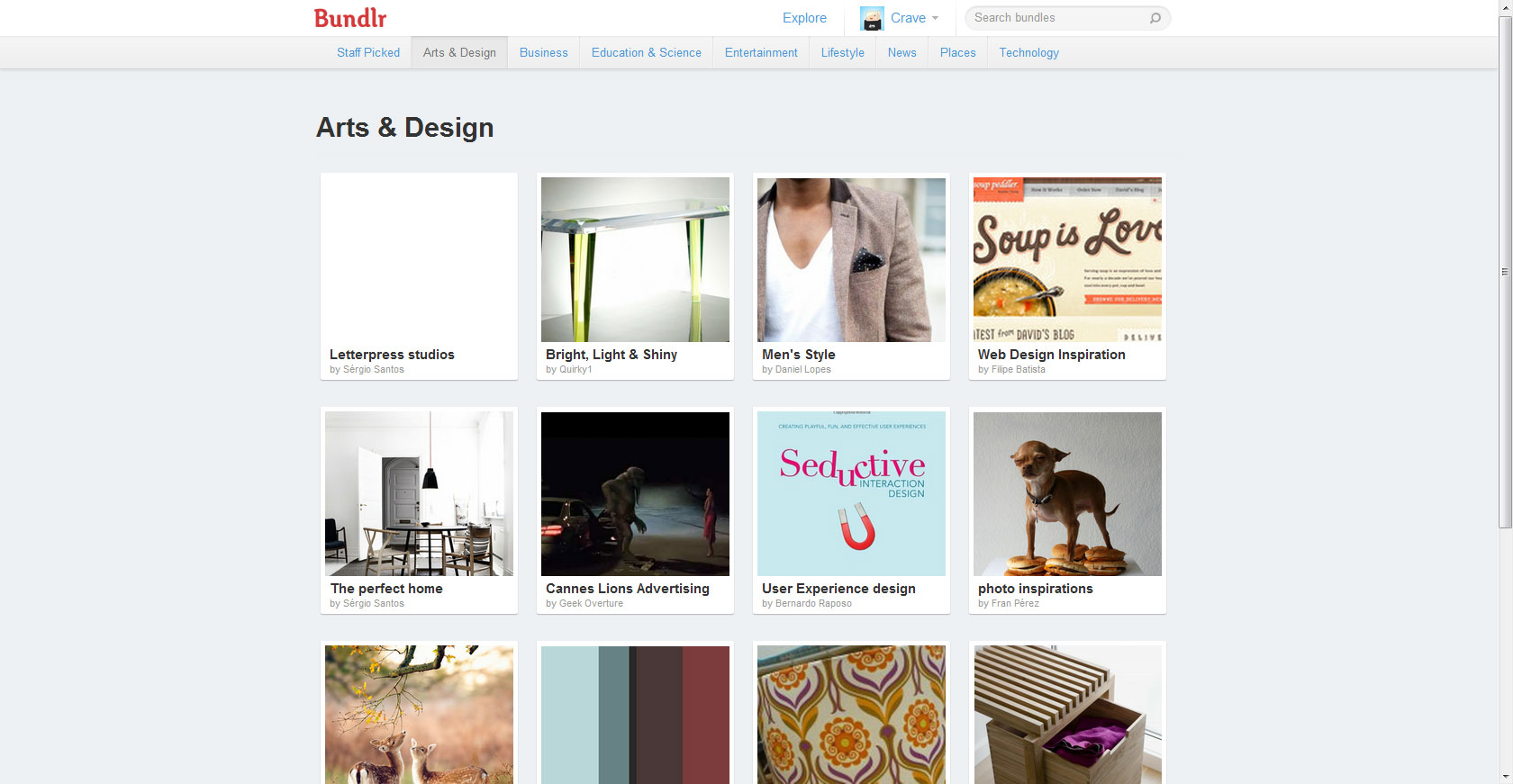This screenshot has width=1513, height=784.
Task: Open the Men's Style blazer photo
Action: (851, 259)
